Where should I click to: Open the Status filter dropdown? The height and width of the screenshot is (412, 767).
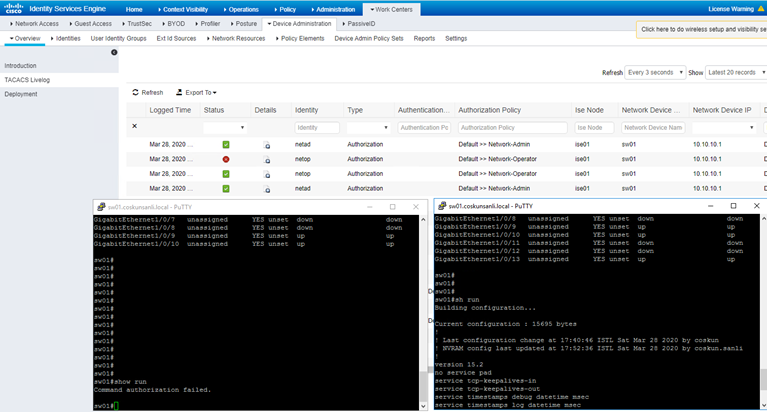(225, 128)
